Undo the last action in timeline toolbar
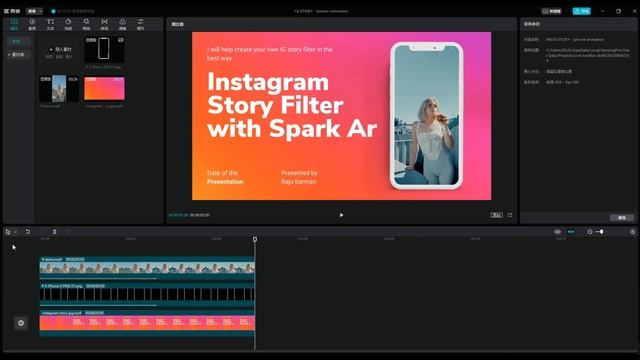Screen dimensions: 640x360 28,232
